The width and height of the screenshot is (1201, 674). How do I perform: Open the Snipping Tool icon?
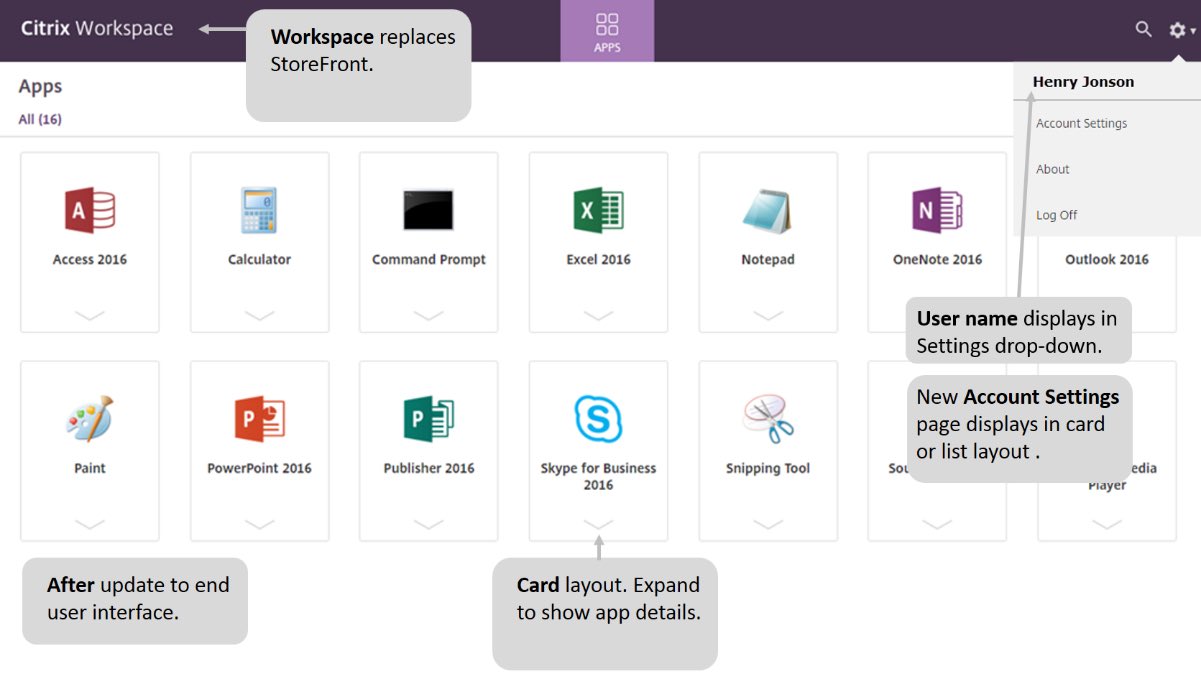click(x=768, y=419)
